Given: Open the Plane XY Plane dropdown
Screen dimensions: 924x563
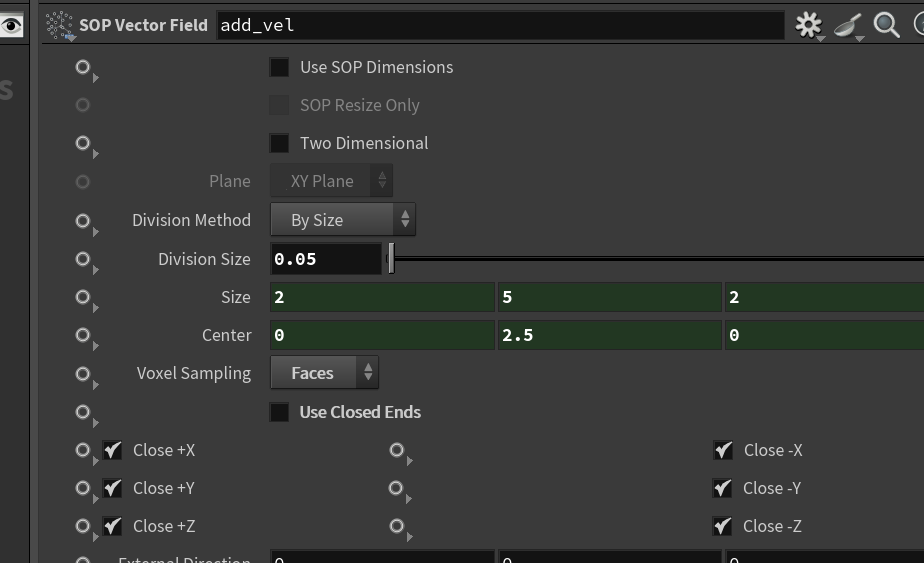Looking at the screenshot, I should click(x=332, y=181).
